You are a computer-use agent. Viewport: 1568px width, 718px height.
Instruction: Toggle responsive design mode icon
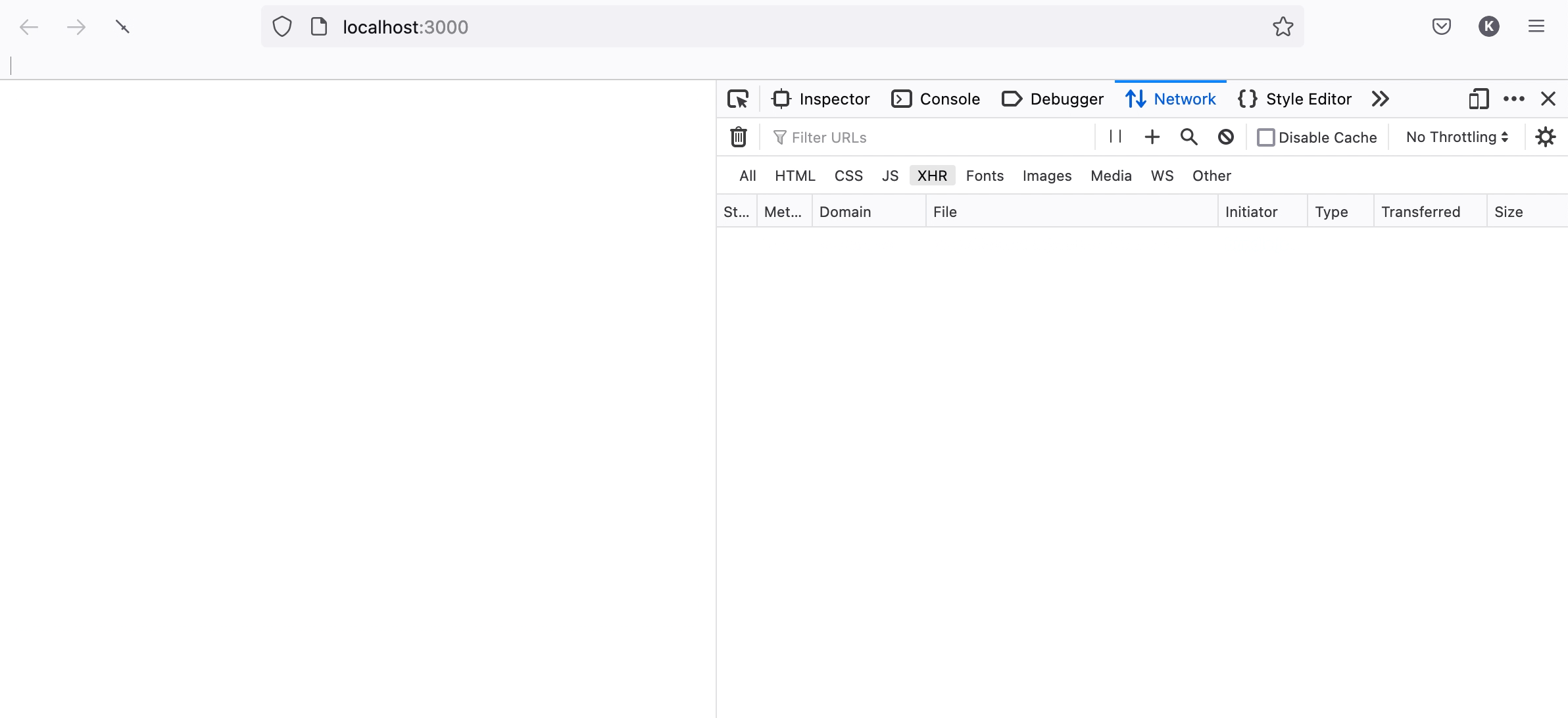point(1479,99)
